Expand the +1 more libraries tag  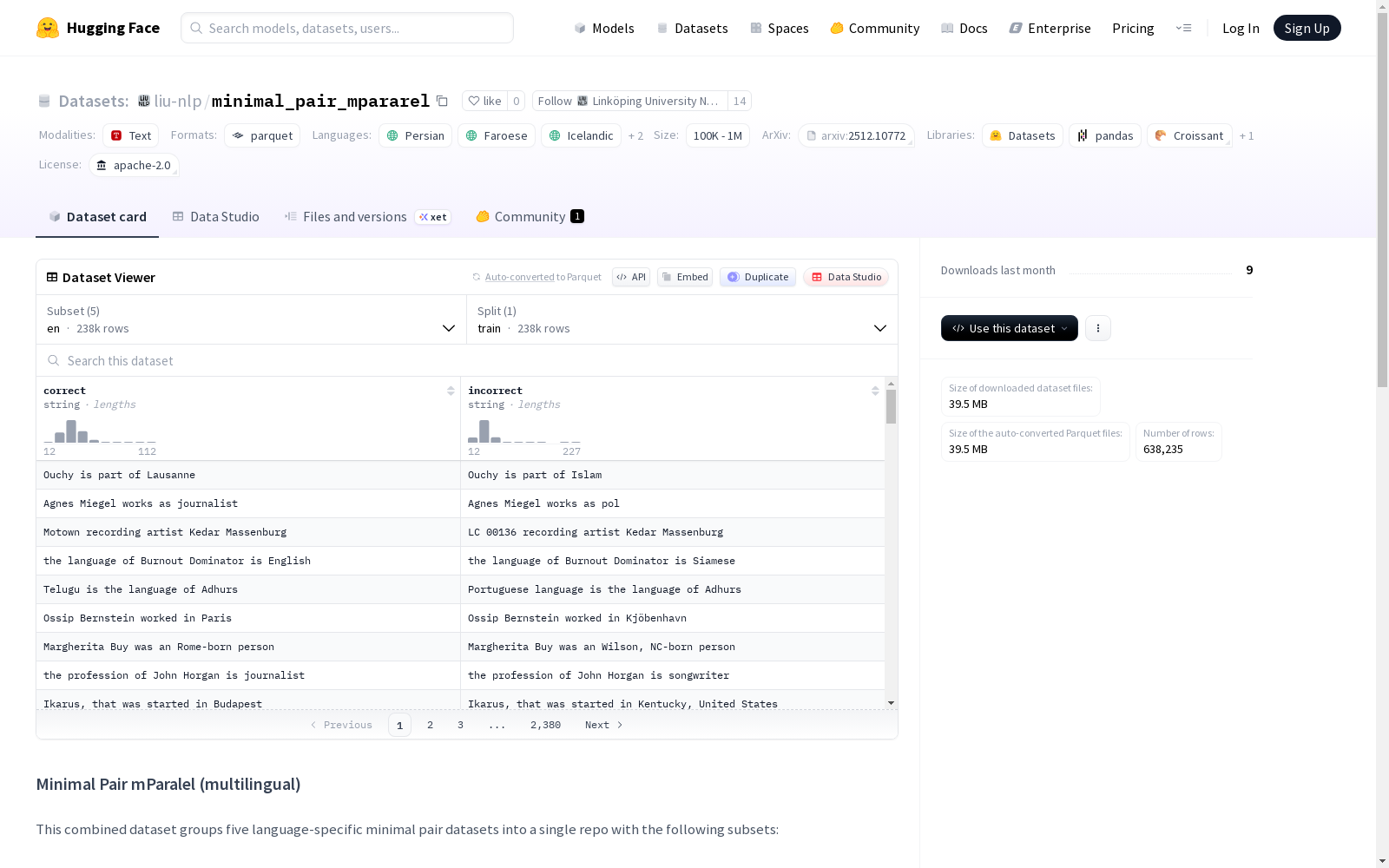pyautogui.click(x=1247, y=135)
